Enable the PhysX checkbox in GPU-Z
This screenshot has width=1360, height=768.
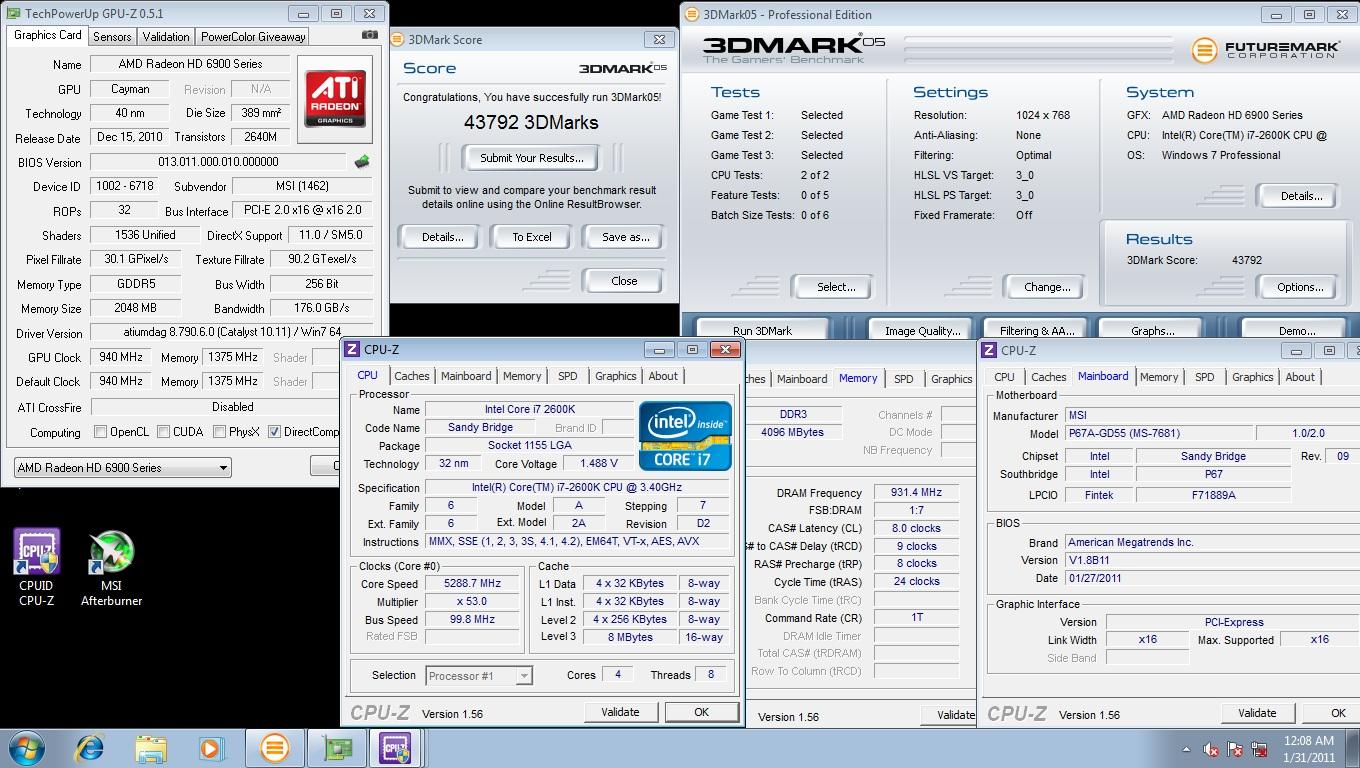(x=219, y=432)
